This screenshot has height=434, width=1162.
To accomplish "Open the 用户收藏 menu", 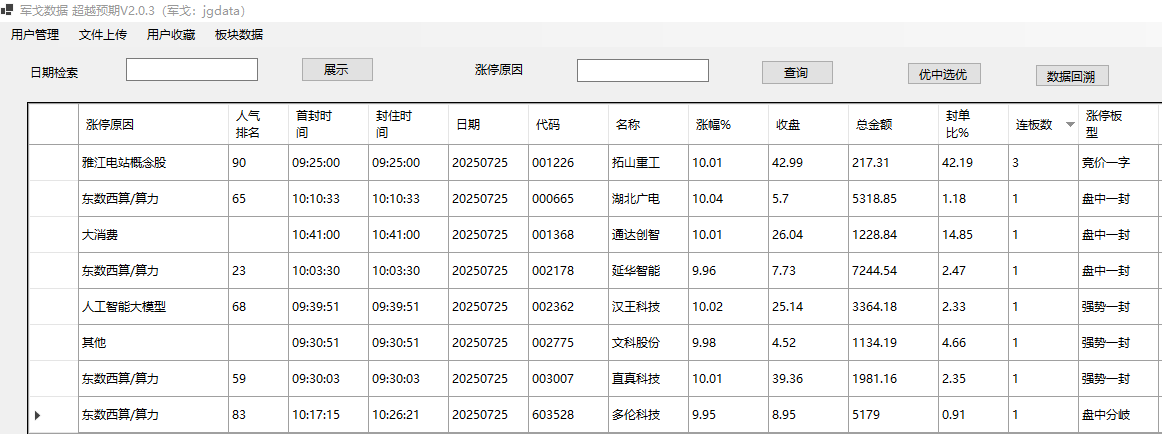I will tap(171, 35).
